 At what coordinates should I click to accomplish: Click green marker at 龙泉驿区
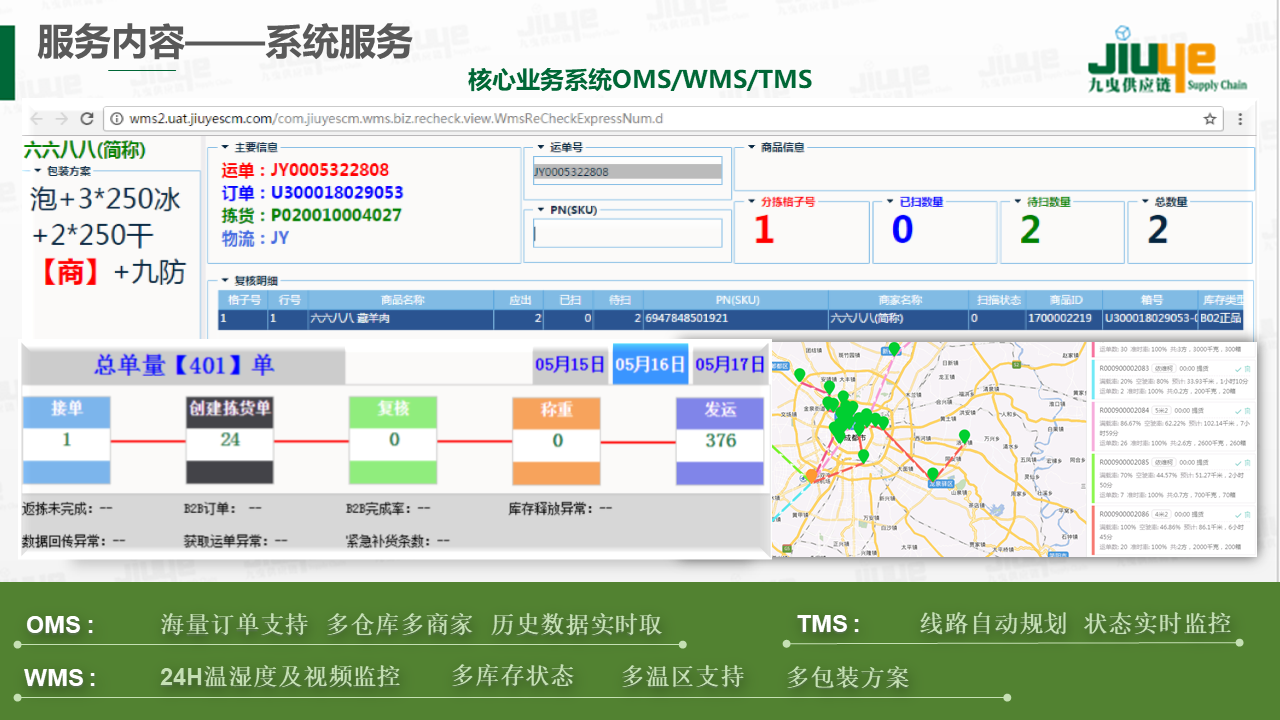[932, 474]
